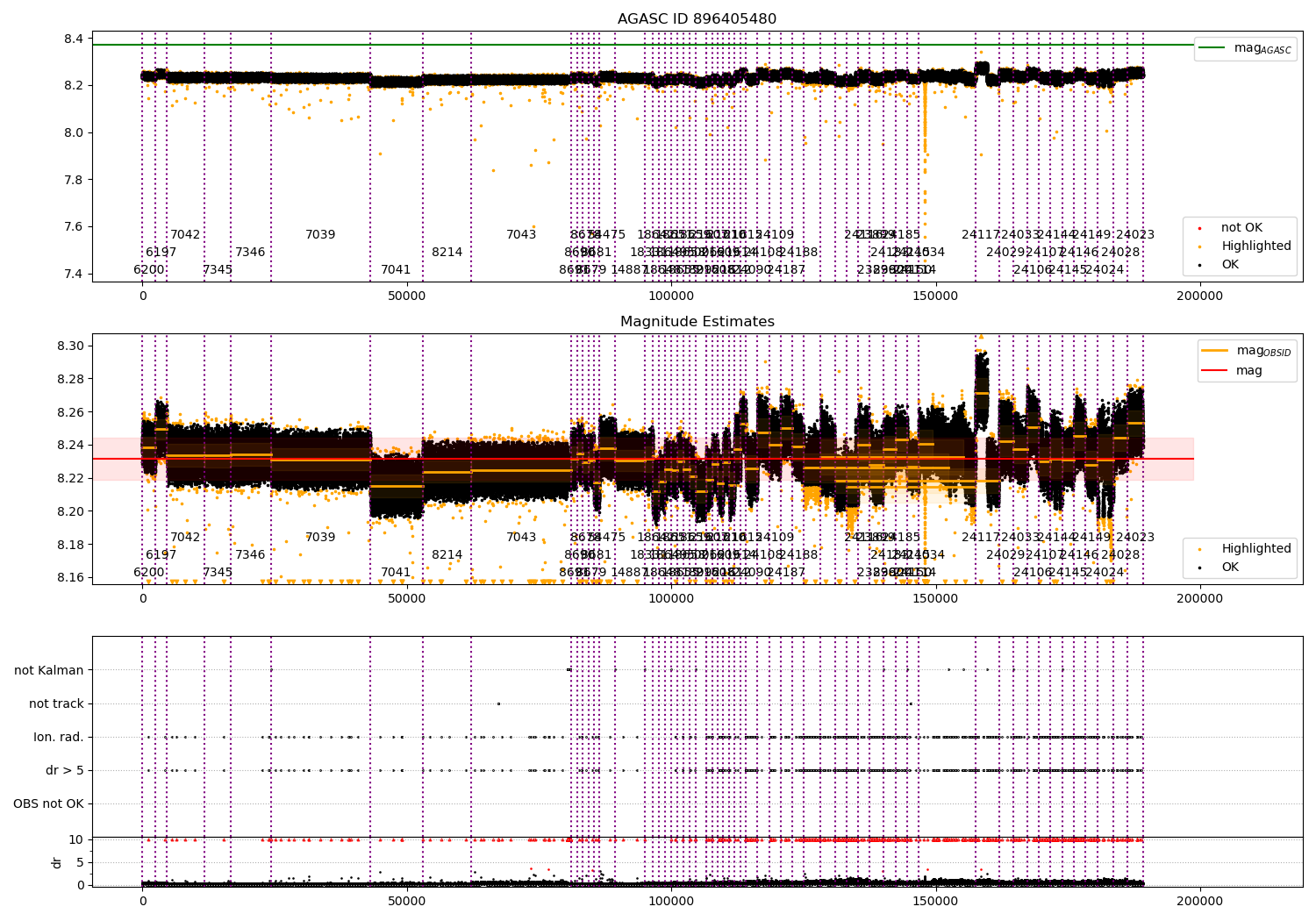This screenshot has height=921, width=1316.
Task: Click the '10' tick on the dr axis
Action: pos(76,839)
